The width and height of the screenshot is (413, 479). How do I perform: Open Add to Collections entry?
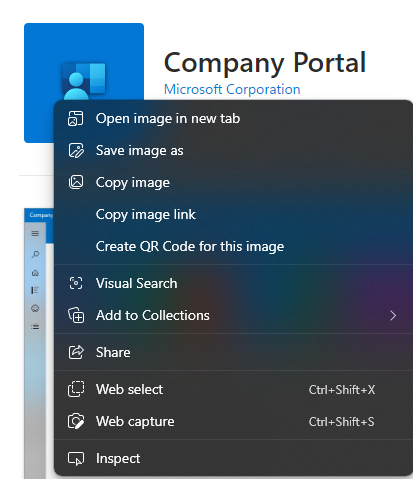point(233,315)
